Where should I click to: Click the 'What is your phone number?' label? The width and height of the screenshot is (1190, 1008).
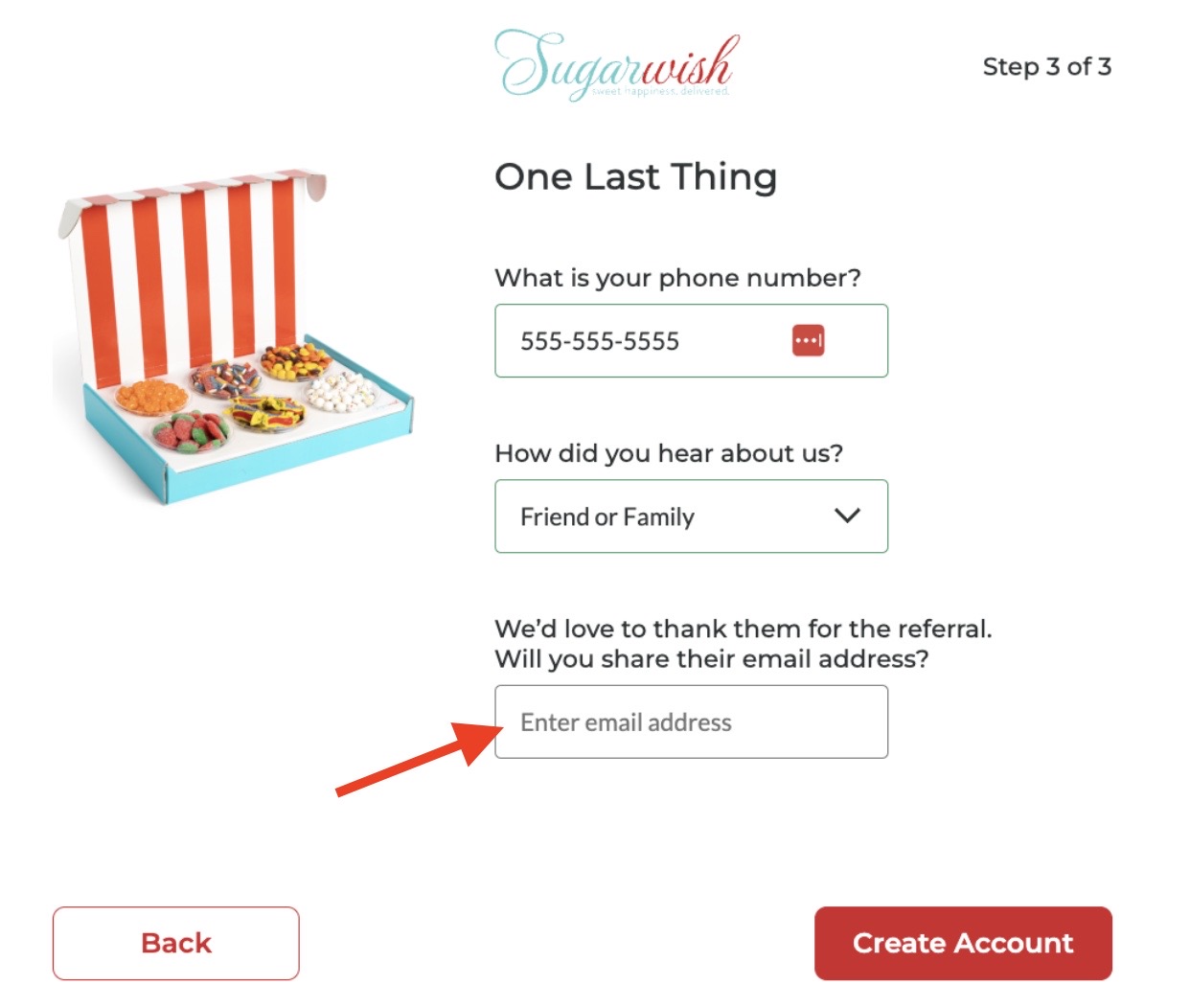coord(677,278)
